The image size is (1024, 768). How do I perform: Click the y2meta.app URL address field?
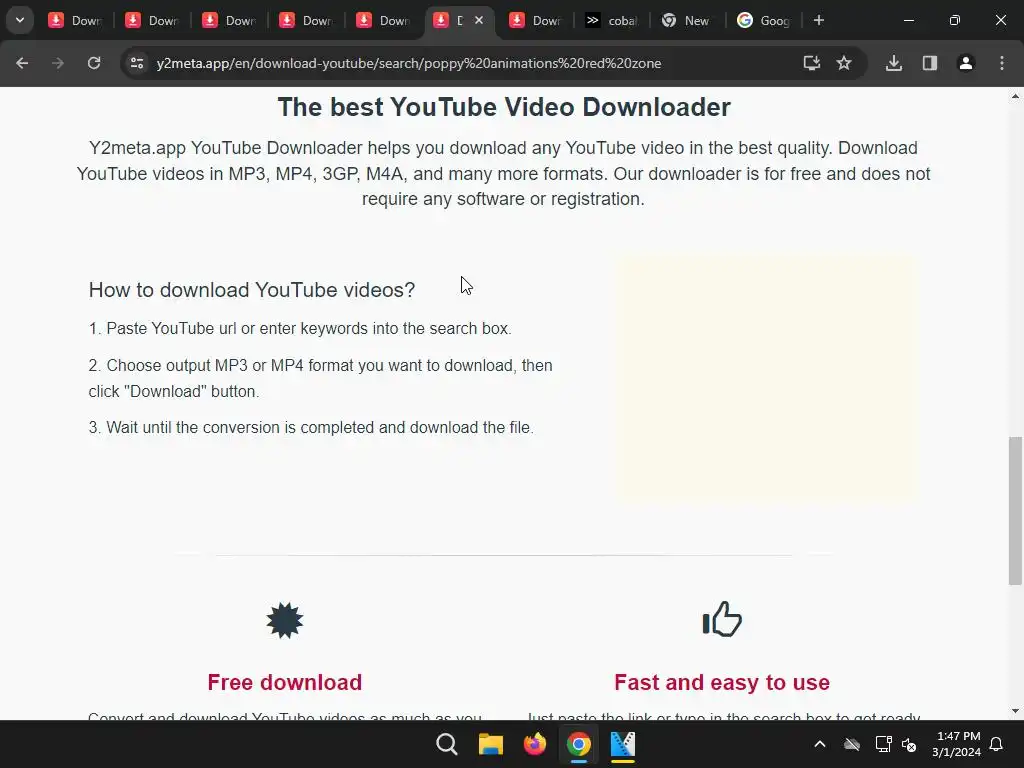click(x=409, y=63)
